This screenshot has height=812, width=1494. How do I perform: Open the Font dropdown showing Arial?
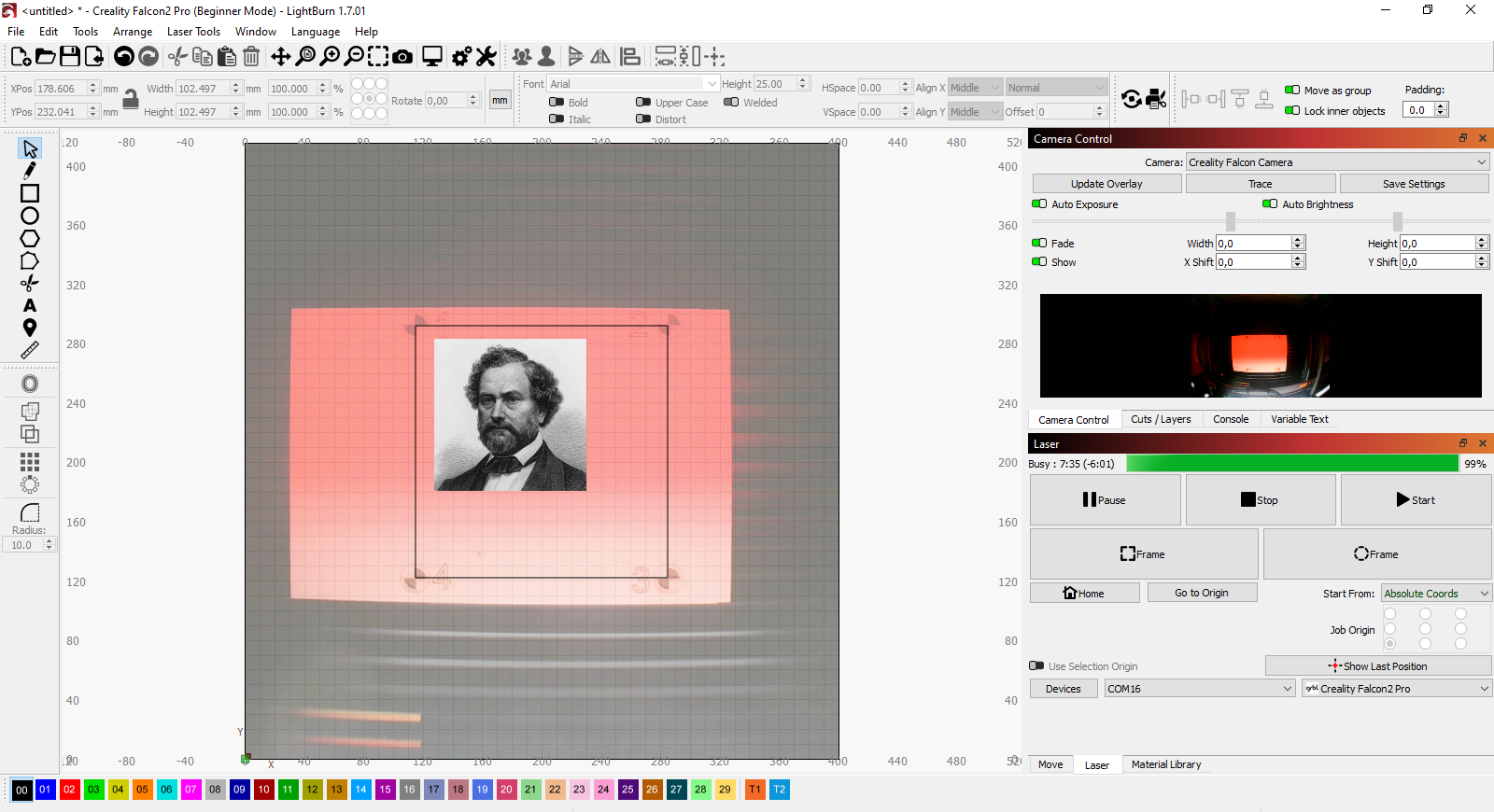click(x=633, y=84)
